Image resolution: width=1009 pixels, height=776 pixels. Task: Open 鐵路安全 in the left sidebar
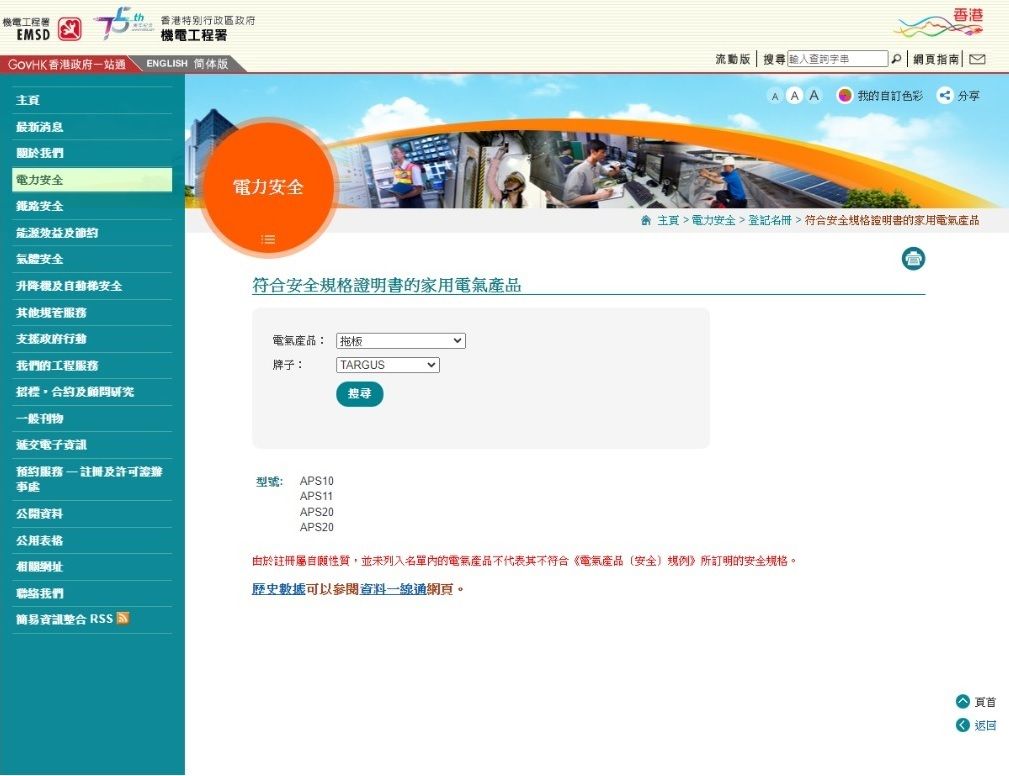click(x=40, y=206)
